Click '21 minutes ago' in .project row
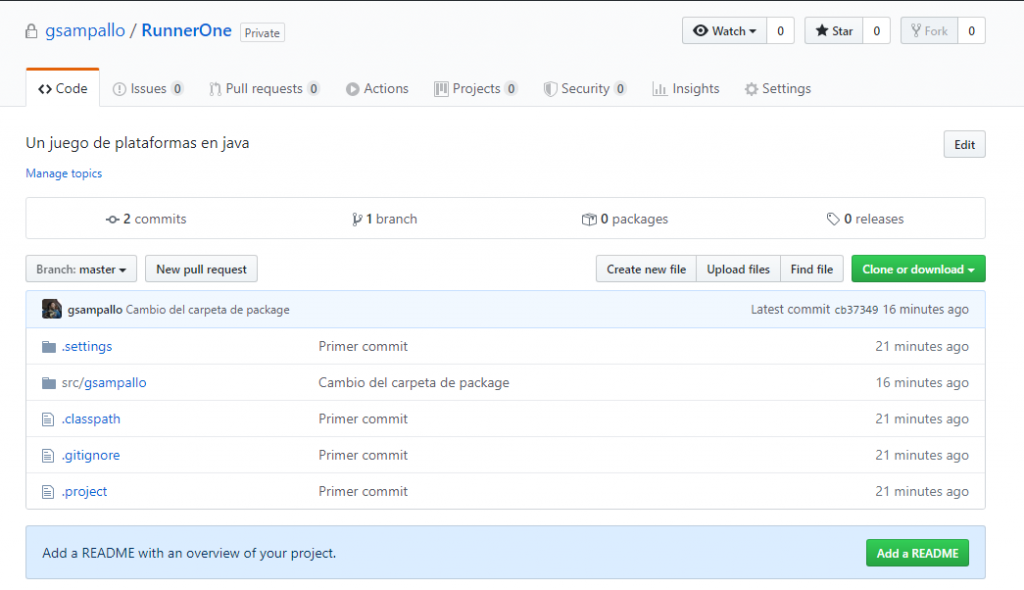 pyautogui.click(x=922, y=492)
